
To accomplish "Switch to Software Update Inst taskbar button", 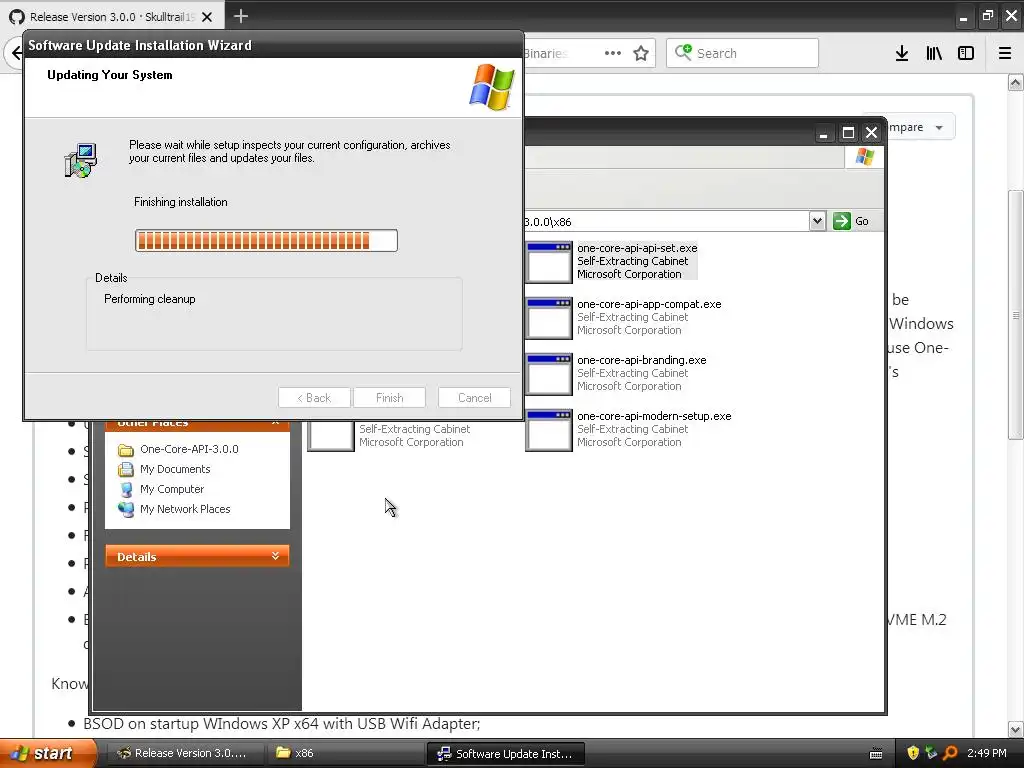I will 505,754.
